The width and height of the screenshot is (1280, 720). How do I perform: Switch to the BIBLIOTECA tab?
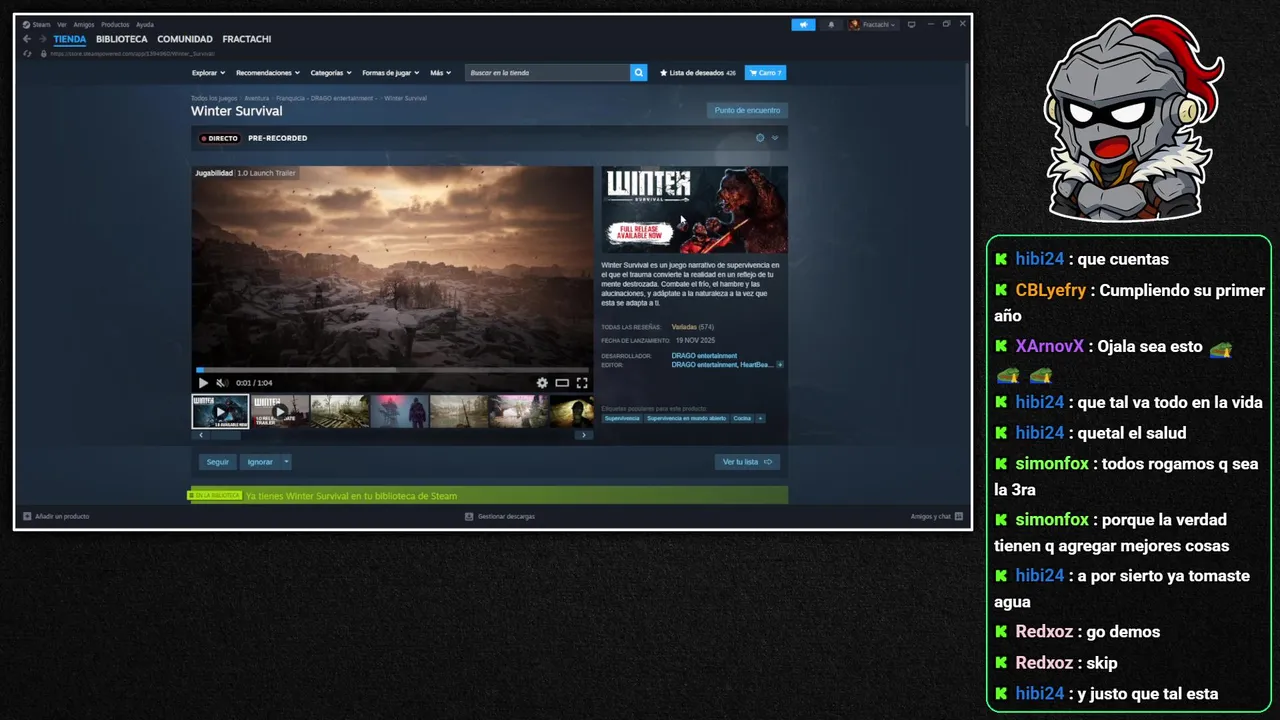(x=122, y=39)
